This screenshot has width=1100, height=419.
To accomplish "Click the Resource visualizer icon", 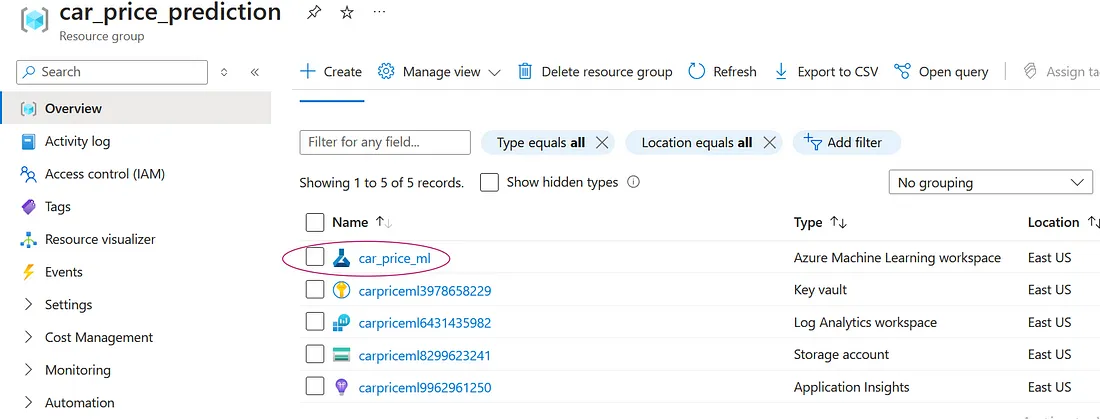I will point(28,239).
